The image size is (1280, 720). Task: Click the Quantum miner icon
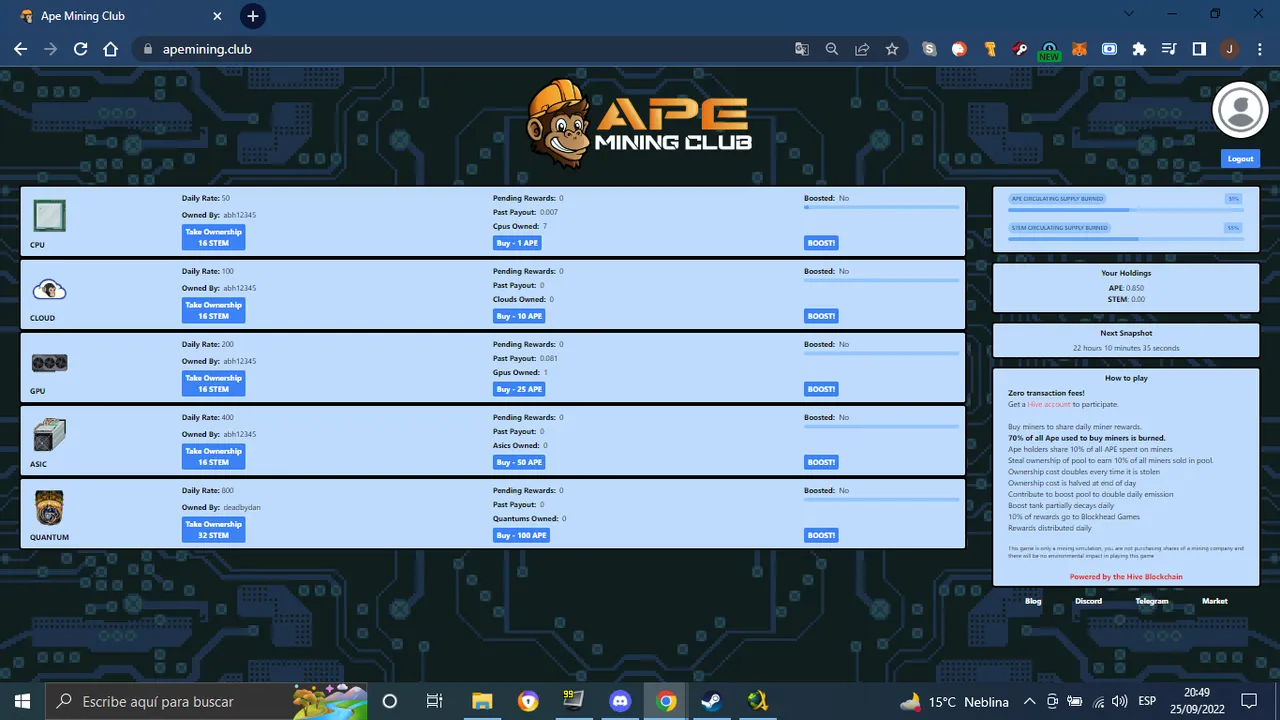(49, 508)
